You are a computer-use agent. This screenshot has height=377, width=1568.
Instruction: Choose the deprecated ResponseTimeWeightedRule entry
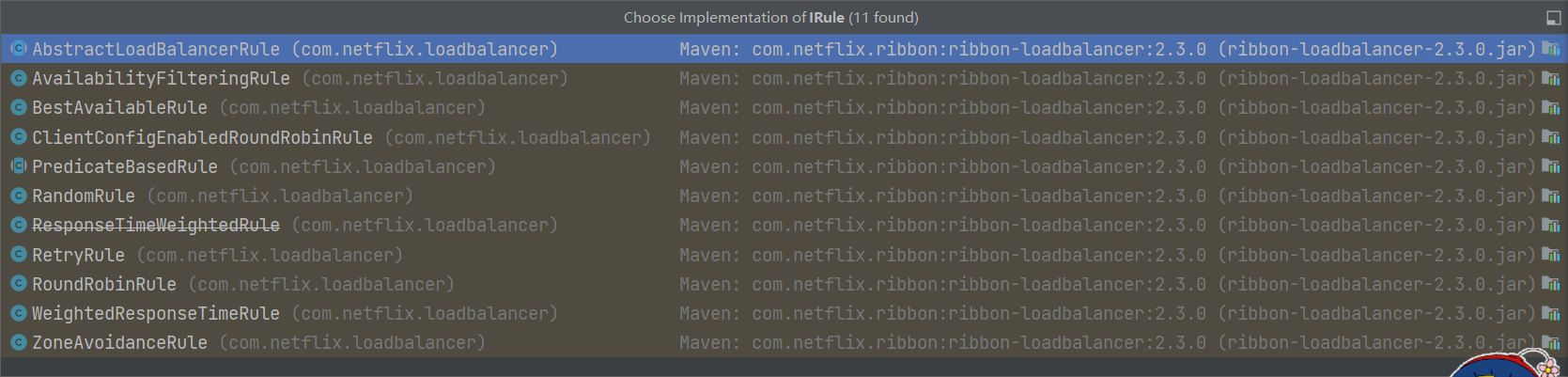point(156,226)
